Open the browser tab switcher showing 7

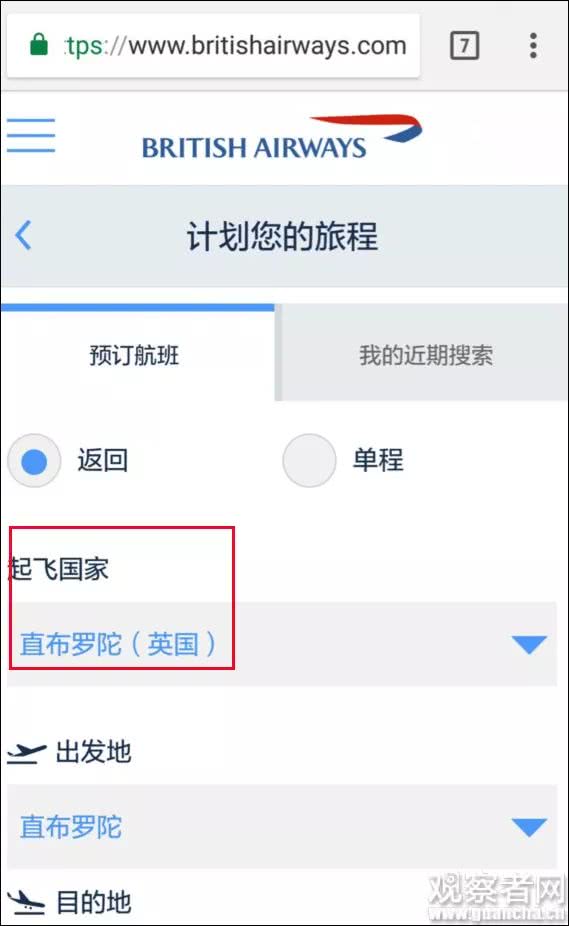coord(464,45)
